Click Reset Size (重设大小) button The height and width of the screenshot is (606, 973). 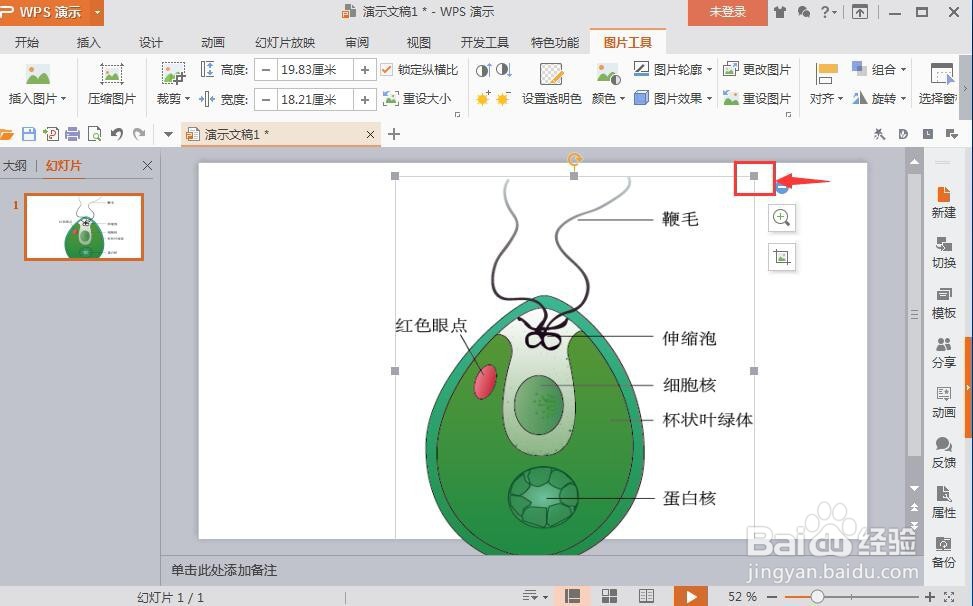tap(417, 98)
